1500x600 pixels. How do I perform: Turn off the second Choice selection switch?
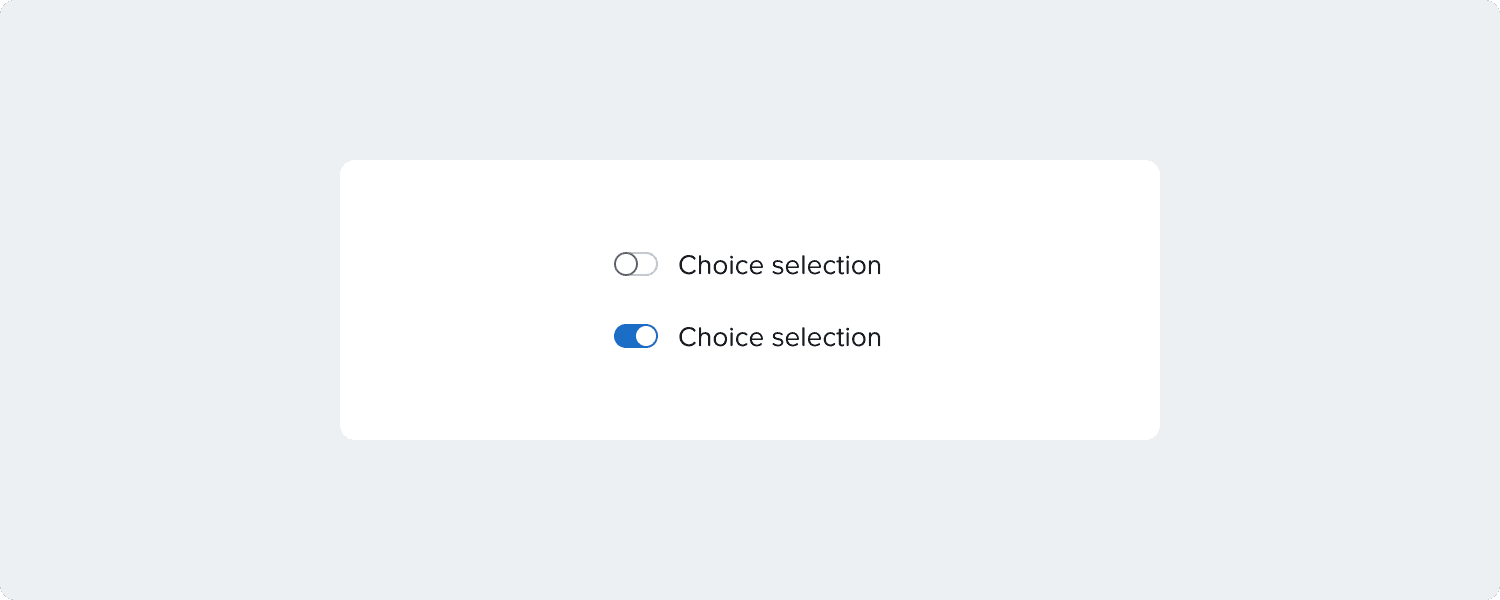[x=636, y=337]
